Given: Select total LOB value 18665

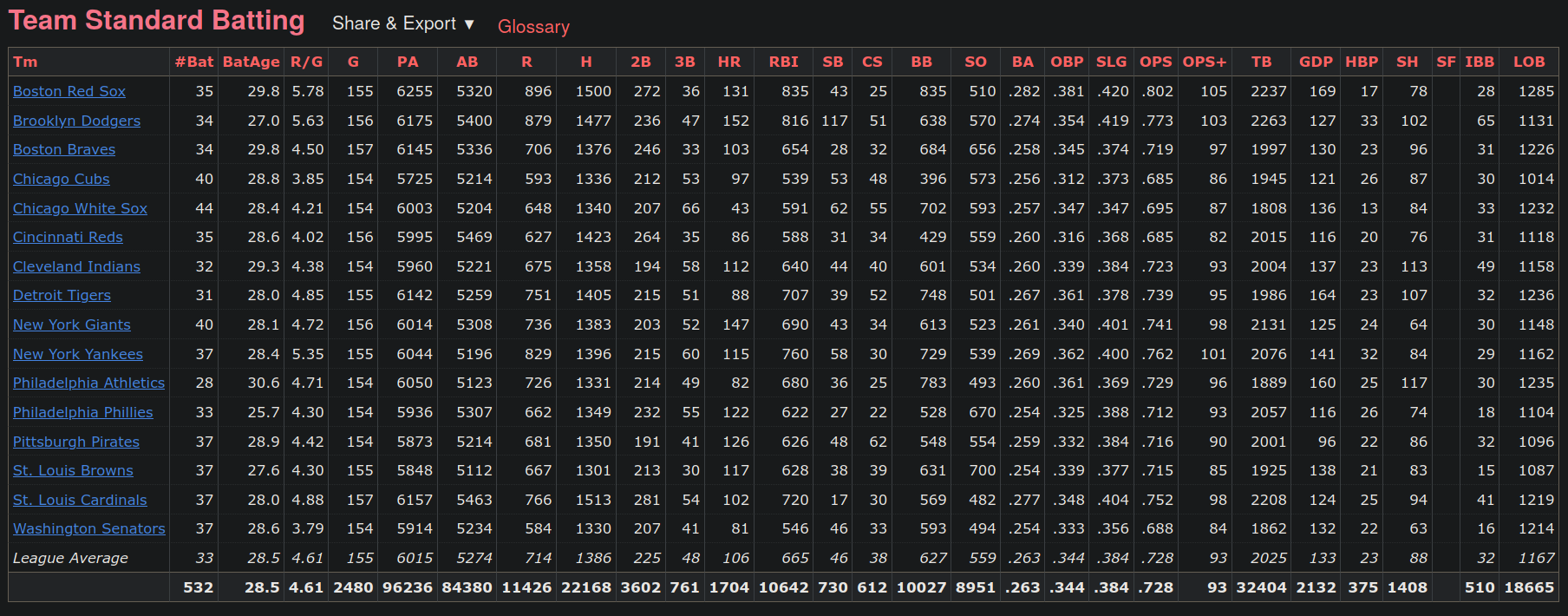Looking at the screenshot, I should tap(1529, 587).
